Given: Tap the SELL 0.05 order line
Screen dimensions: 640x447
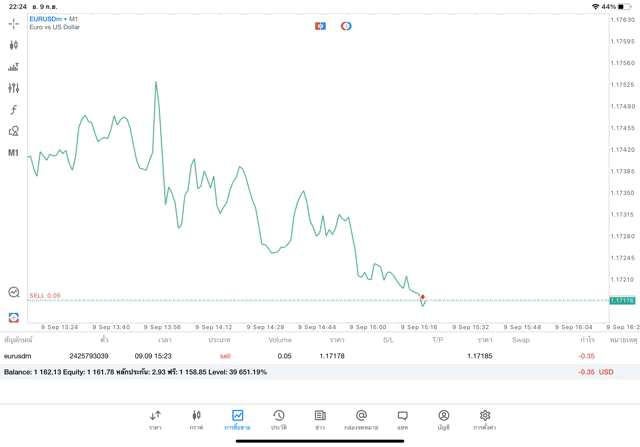Looking at the screenshot, I should pos(44,296).
